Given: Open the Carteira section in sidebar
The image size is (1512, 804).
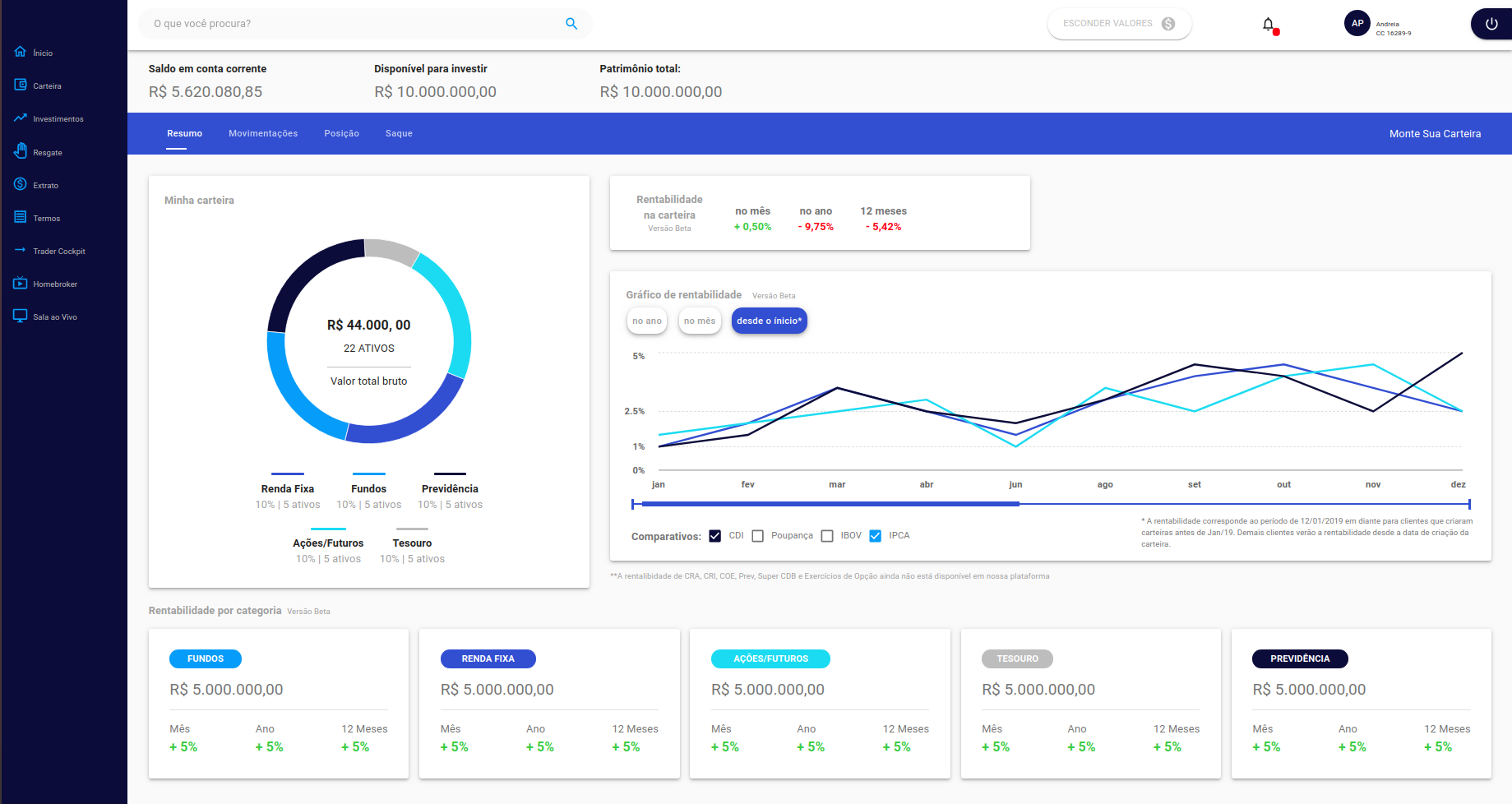Looking at the screenshot, I should point(47,85).
